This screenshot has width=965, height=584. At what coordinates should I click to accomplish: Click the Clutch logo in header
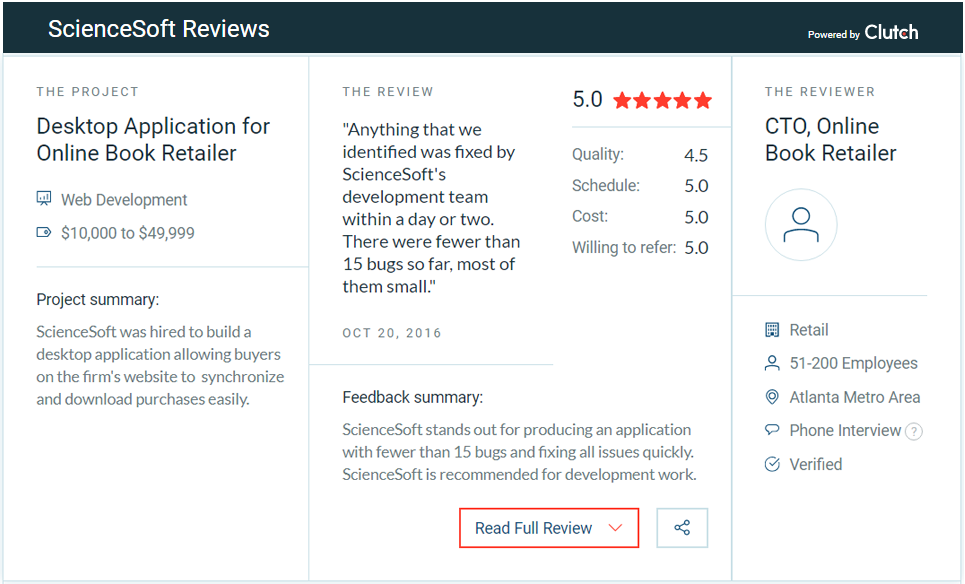[890, 33]
